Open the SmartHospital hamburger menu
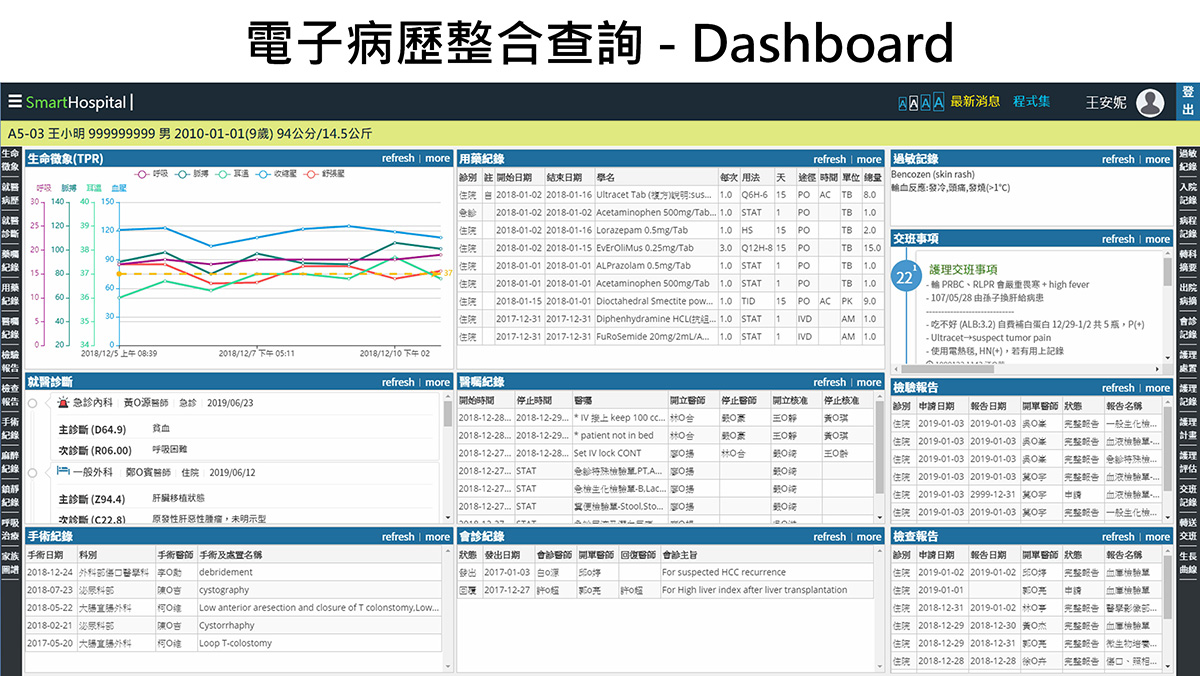The width and height of the screenshot is (1200, 676). tap(14, 102)
